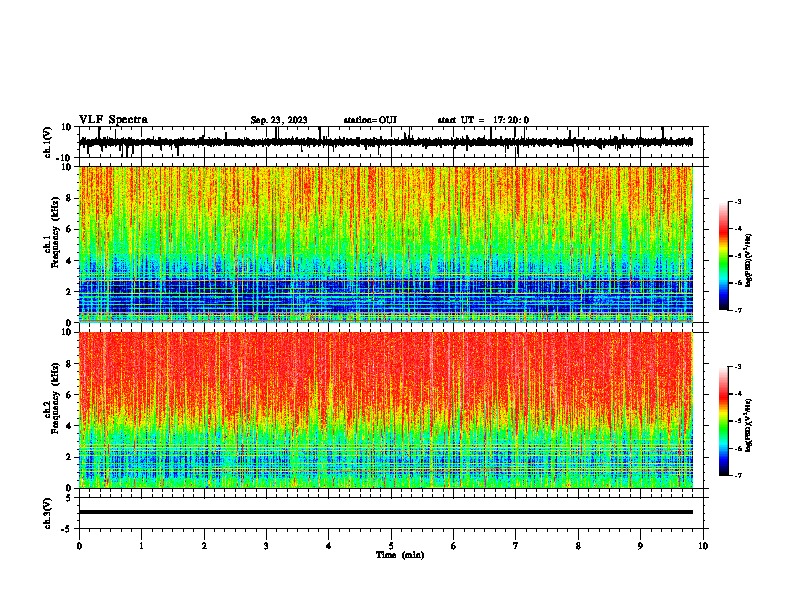Select the "start UT = 17:20:0" text
Viewport: 792px width, 612px height.
pyautogui.click(x=483, y=120)
